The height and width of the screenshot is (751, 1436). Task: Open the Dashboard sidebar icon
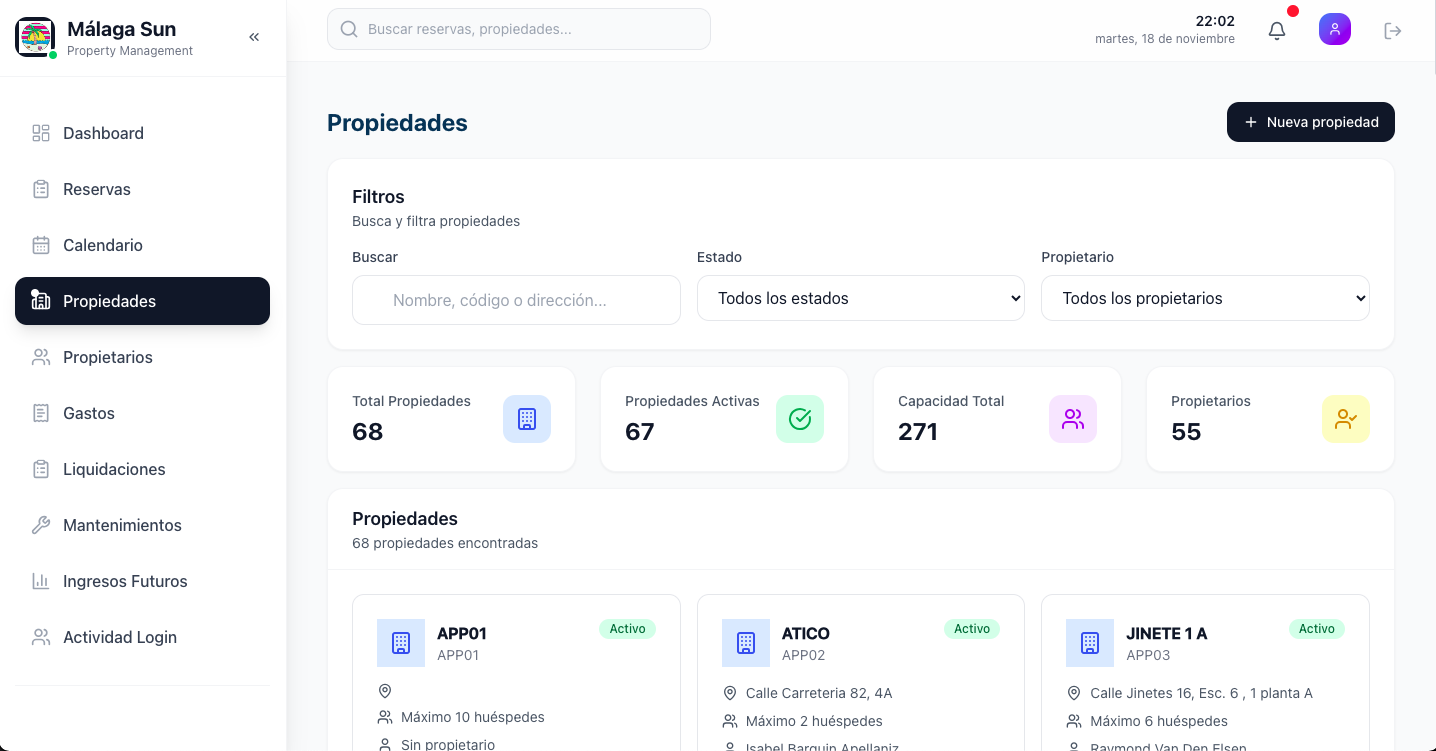(40, 132)
